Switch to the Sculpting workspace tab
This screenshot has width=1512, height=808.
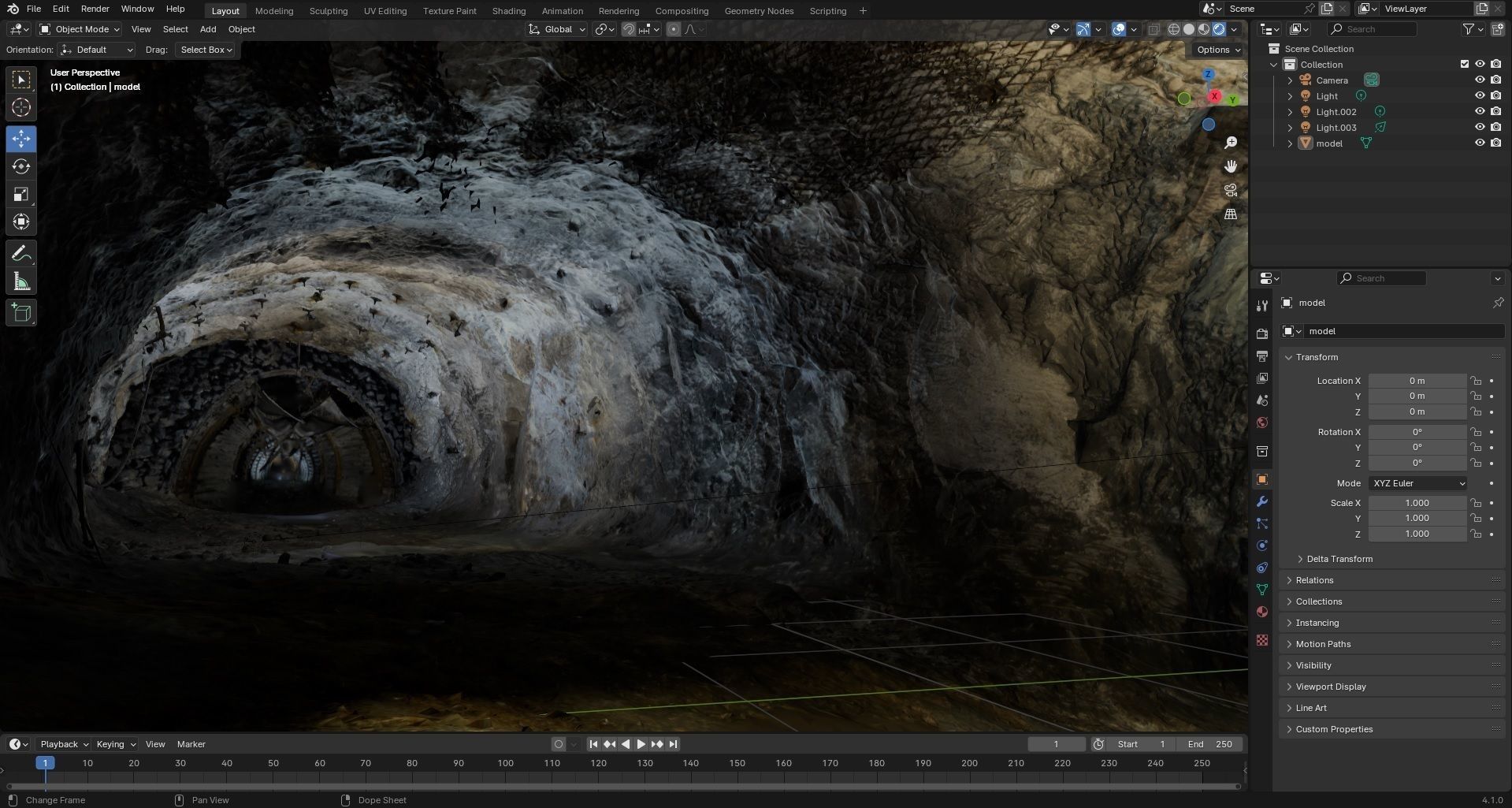point(328,11)
